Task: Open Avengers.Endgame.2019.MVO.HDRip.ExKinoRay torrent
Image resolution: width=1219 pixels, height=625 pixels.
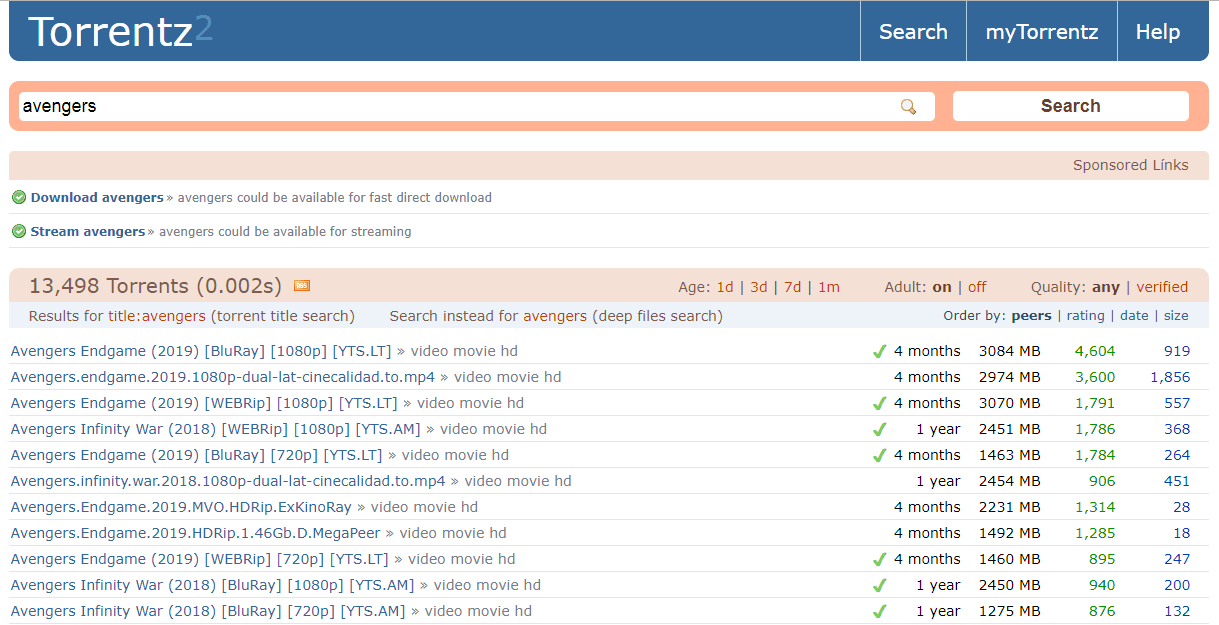Action: click(181, 507)
